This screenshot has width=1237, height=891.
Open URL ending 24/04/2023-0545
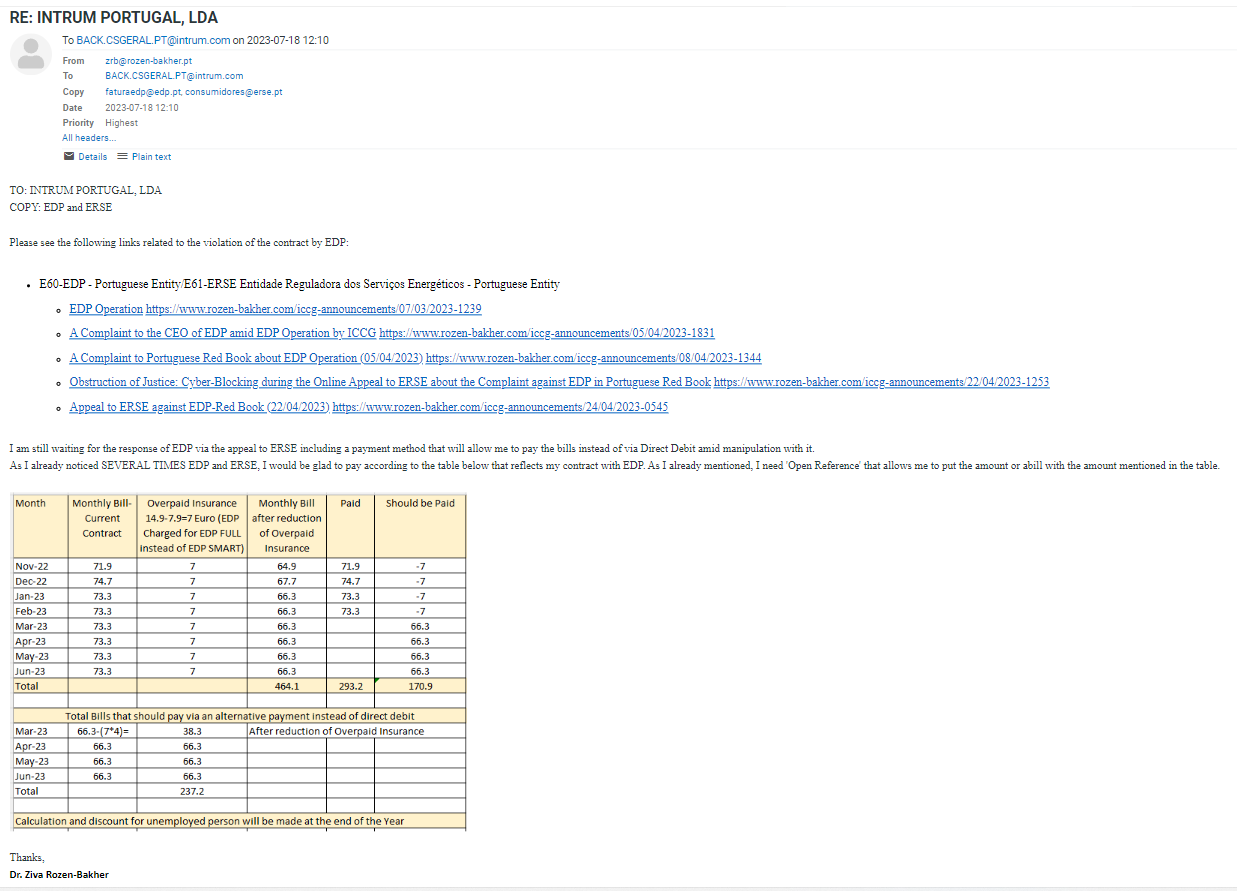[500, 407]
